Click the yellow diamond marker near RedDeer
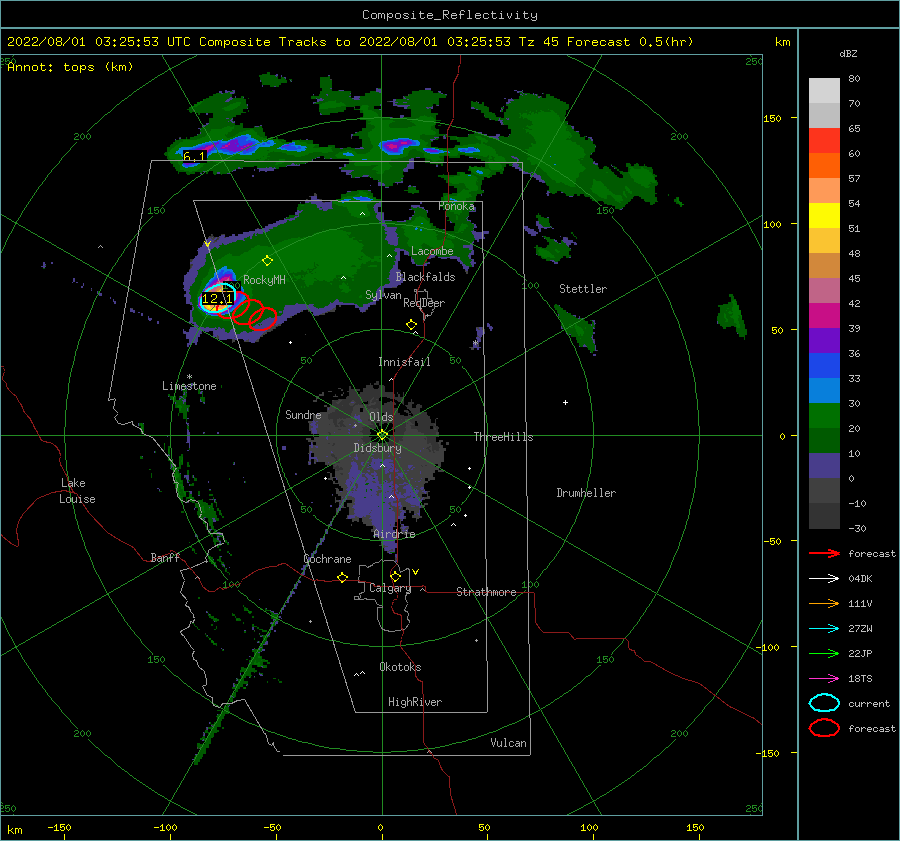900x841 pixels. 411,325
